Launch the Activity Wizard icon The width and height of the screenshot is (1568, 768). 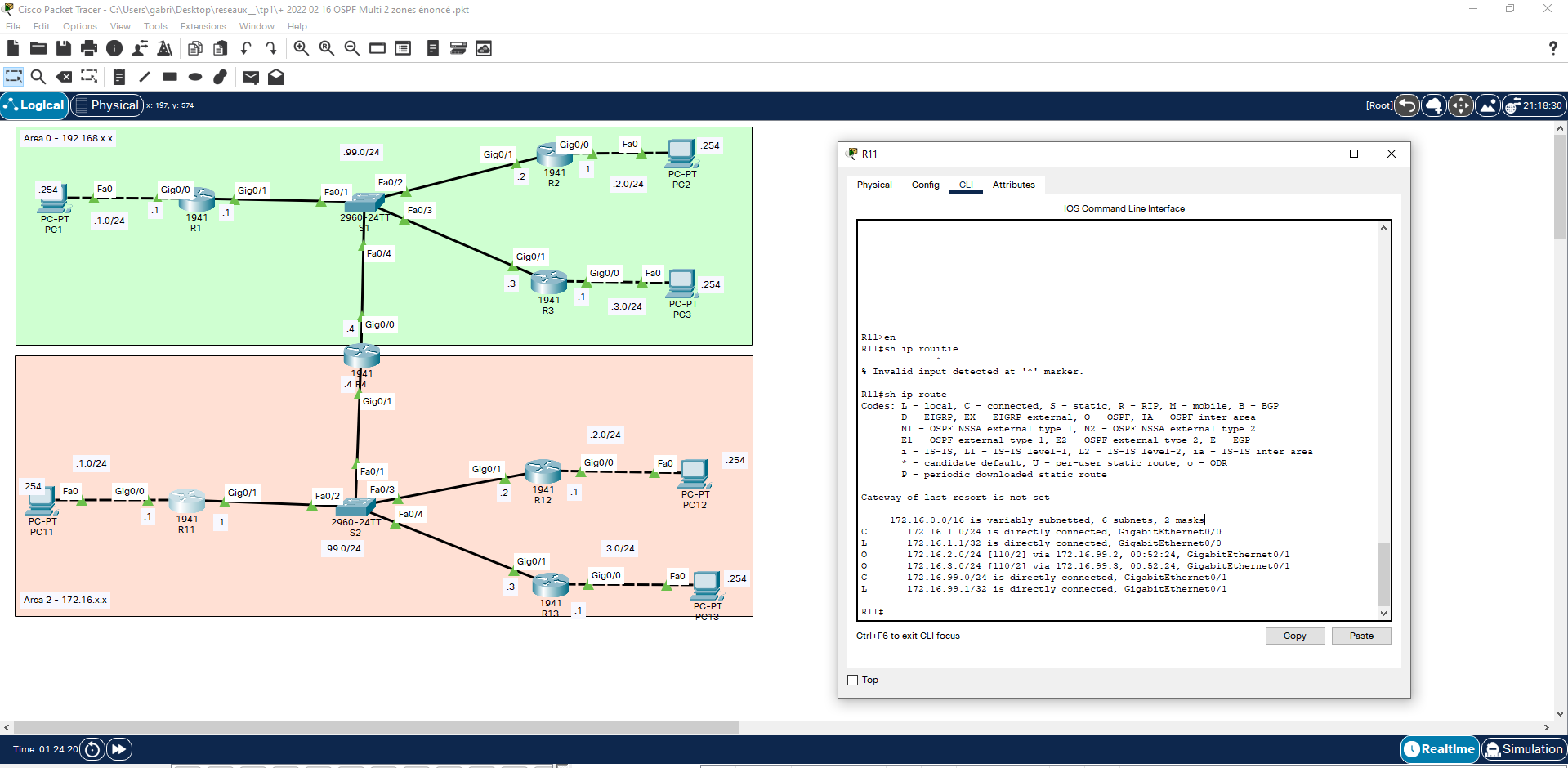click(165, 48)
